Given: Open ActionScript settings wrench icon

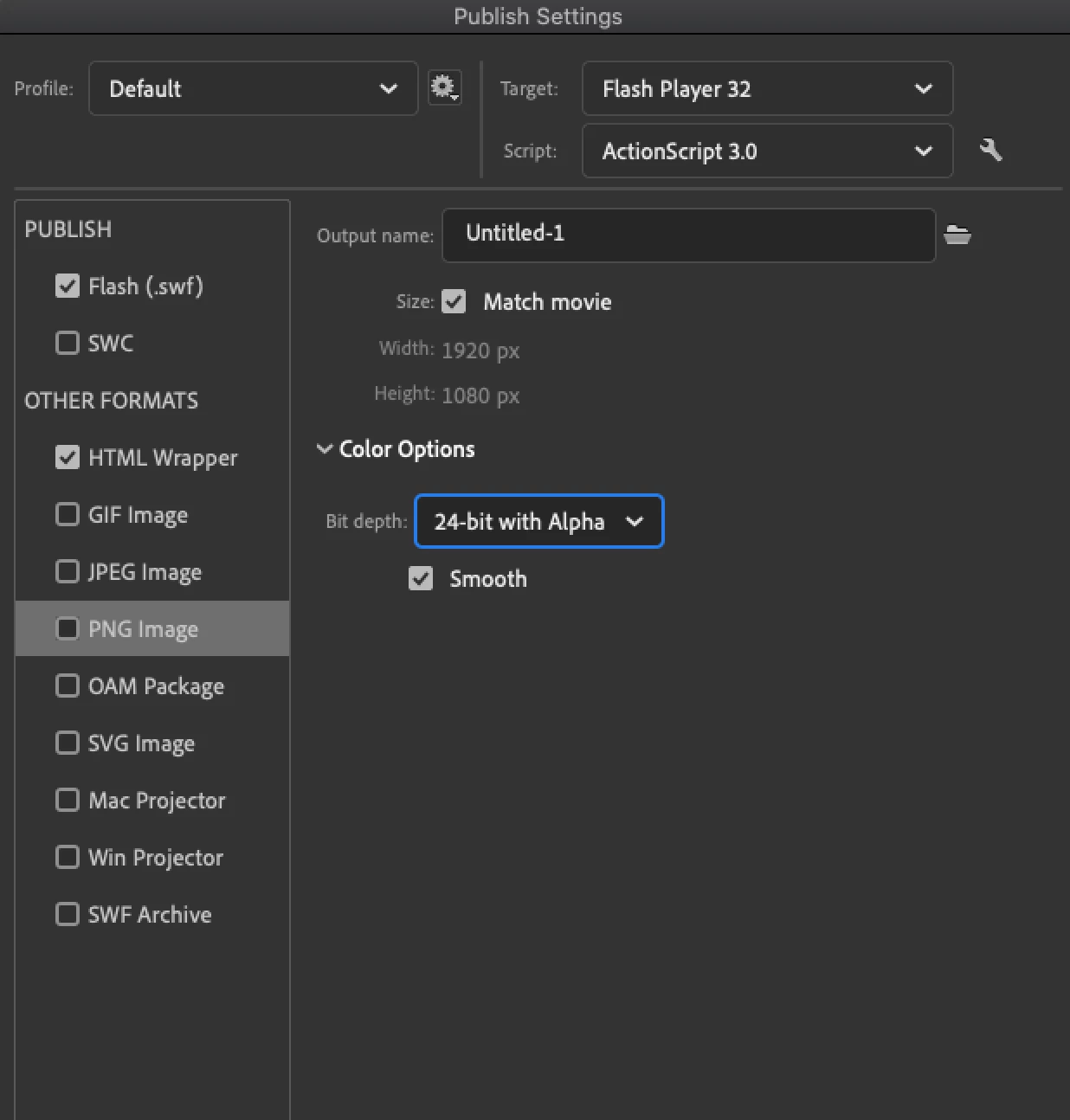Looking at the screenshot, I should (990, 150).
